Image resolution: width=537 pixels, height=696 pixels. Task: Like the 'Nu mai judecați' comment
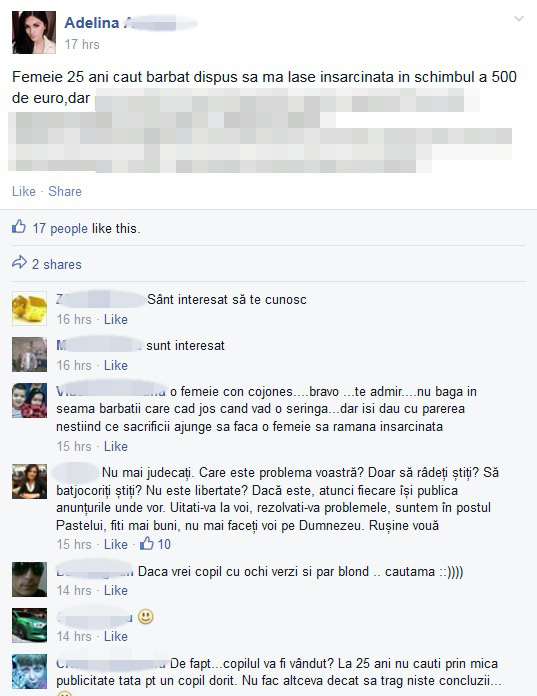116,544
